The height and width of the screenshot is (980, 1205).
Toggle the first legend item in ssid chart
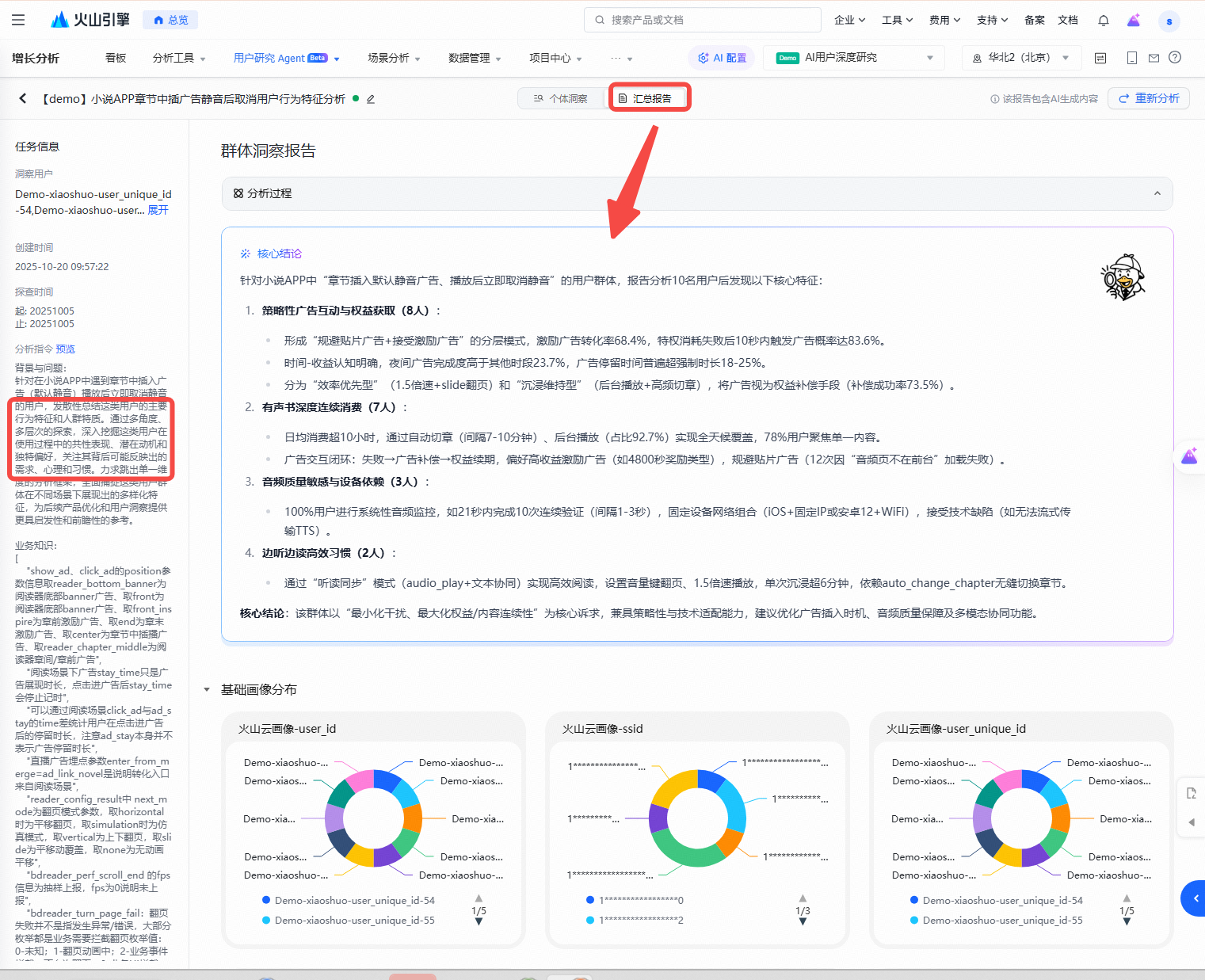pos(635,900)
